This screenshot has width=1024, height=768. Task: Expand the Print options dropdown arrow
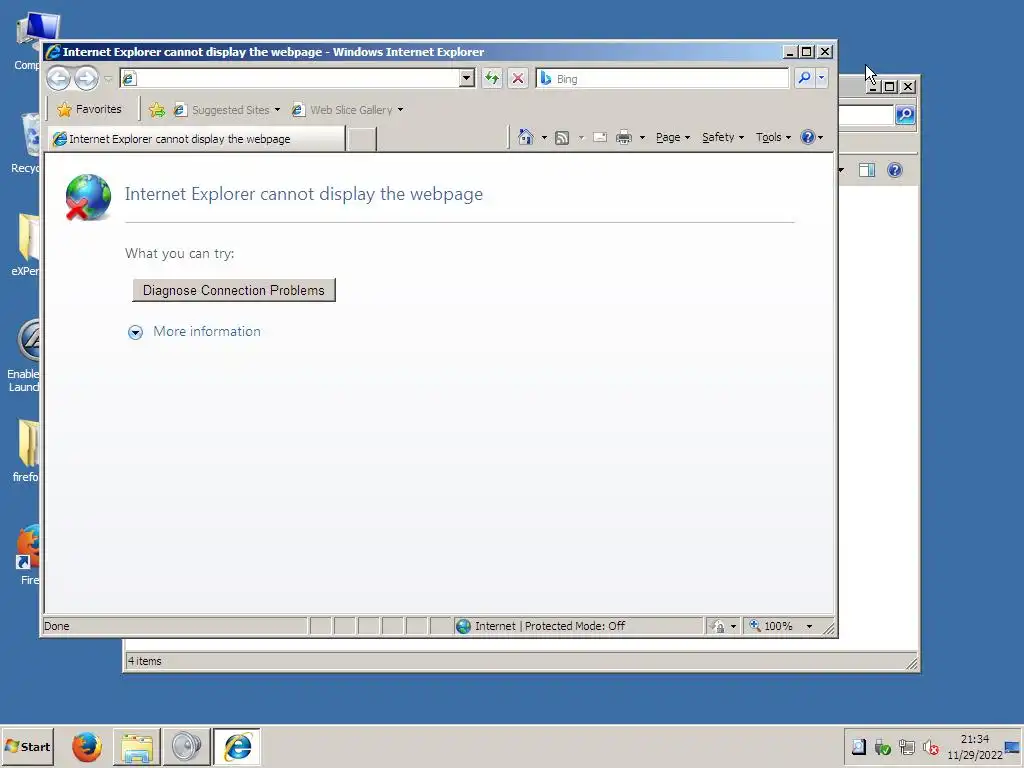[642, 137]
